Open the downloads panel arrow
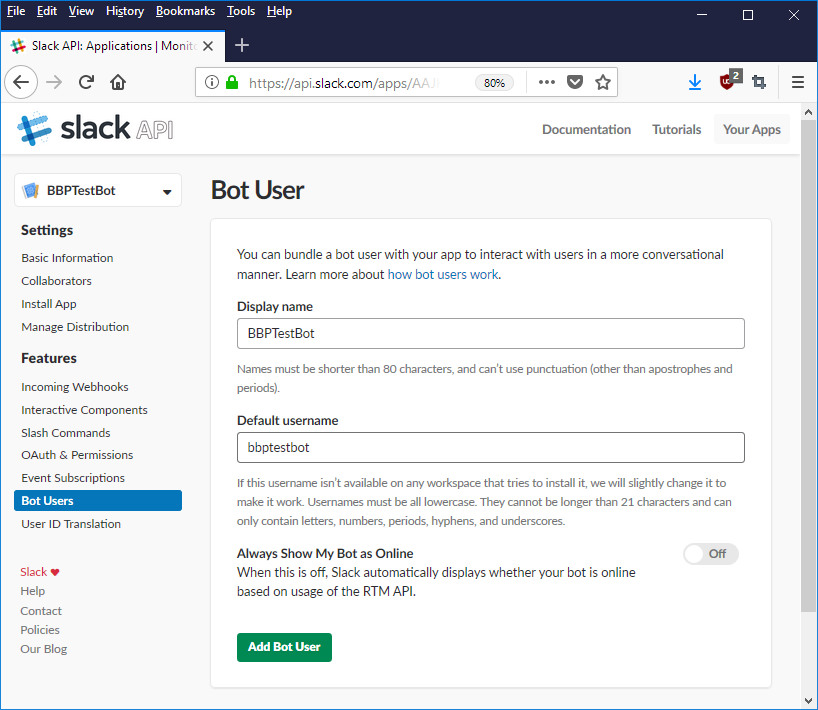818x710 pixels. click(x=694, y=82)
